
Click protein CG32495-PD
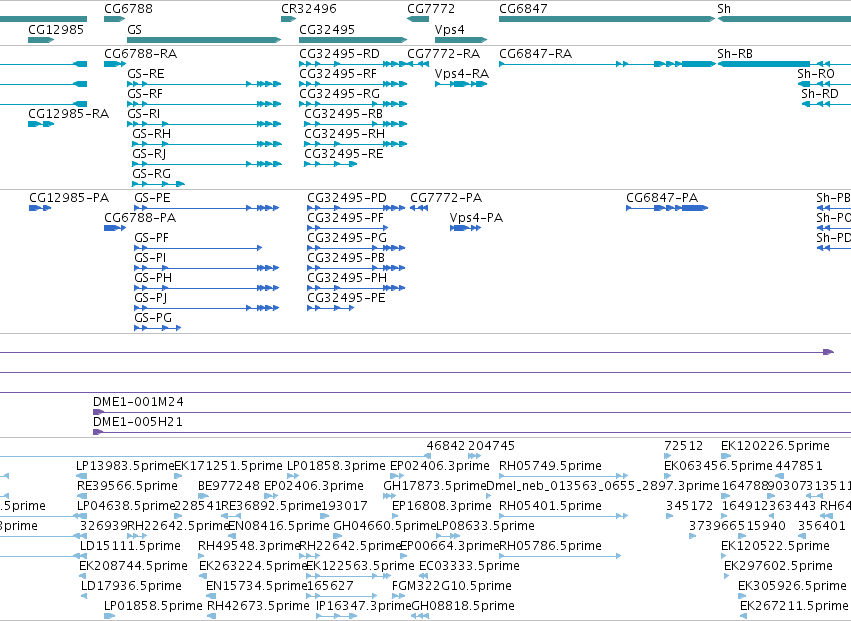coord(347,198)
